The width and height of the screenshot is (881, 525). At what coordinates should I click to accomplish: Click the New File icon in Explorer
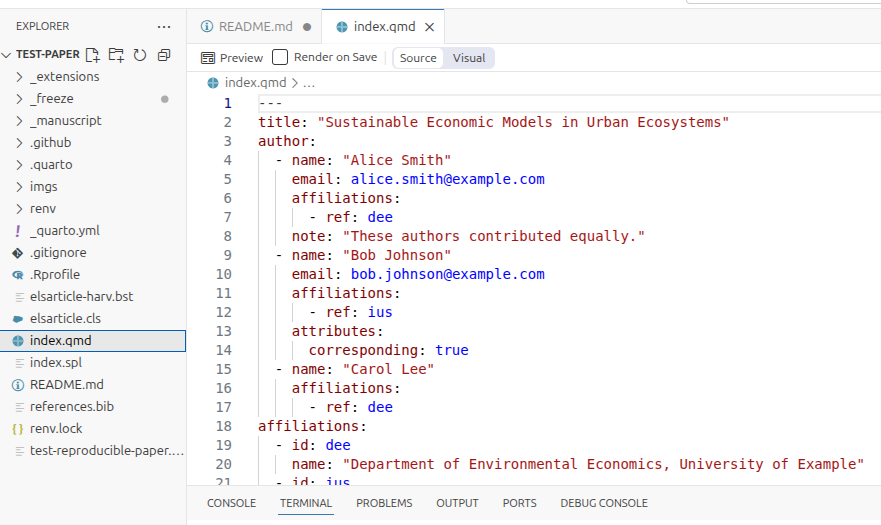93,55
